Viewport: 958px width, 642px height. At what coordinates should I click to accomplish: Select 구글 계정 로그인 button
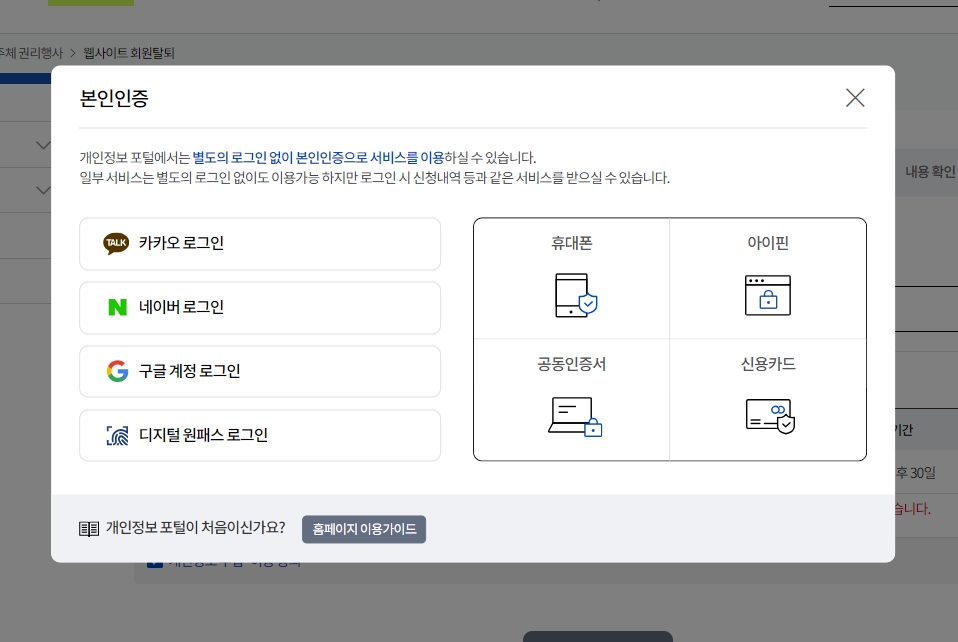tap(260, 371)
